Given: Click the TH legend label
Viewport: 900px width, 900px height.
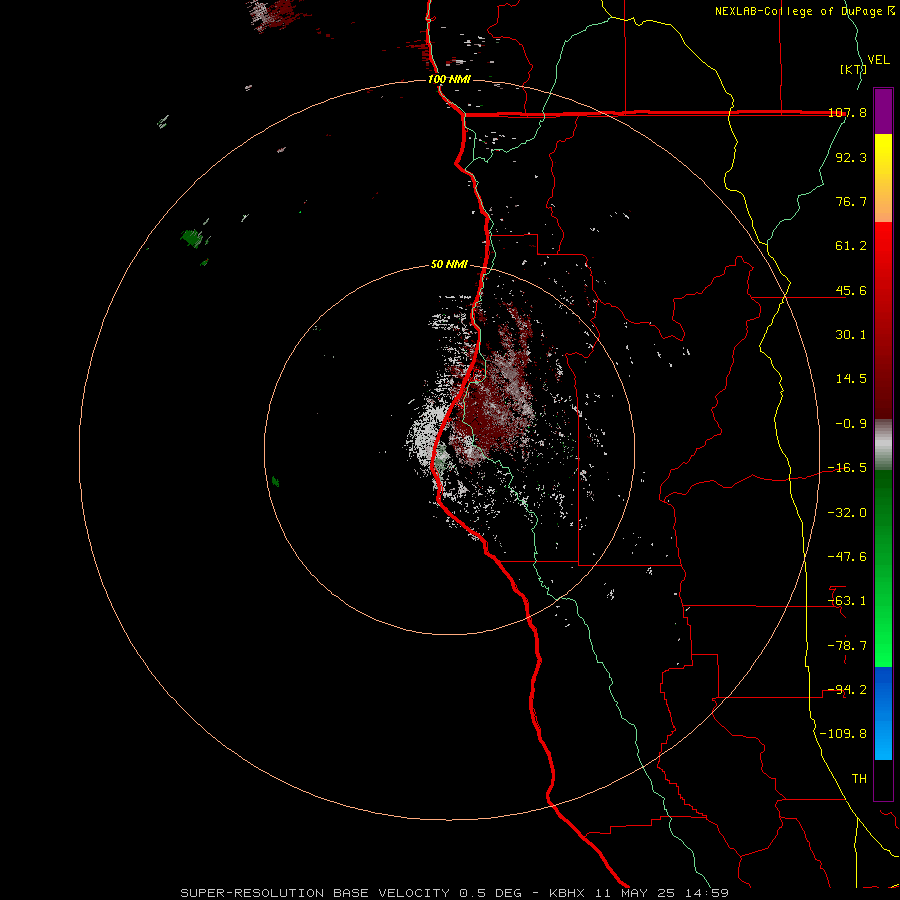Looking at the screenshot, I should pos(859,779).
